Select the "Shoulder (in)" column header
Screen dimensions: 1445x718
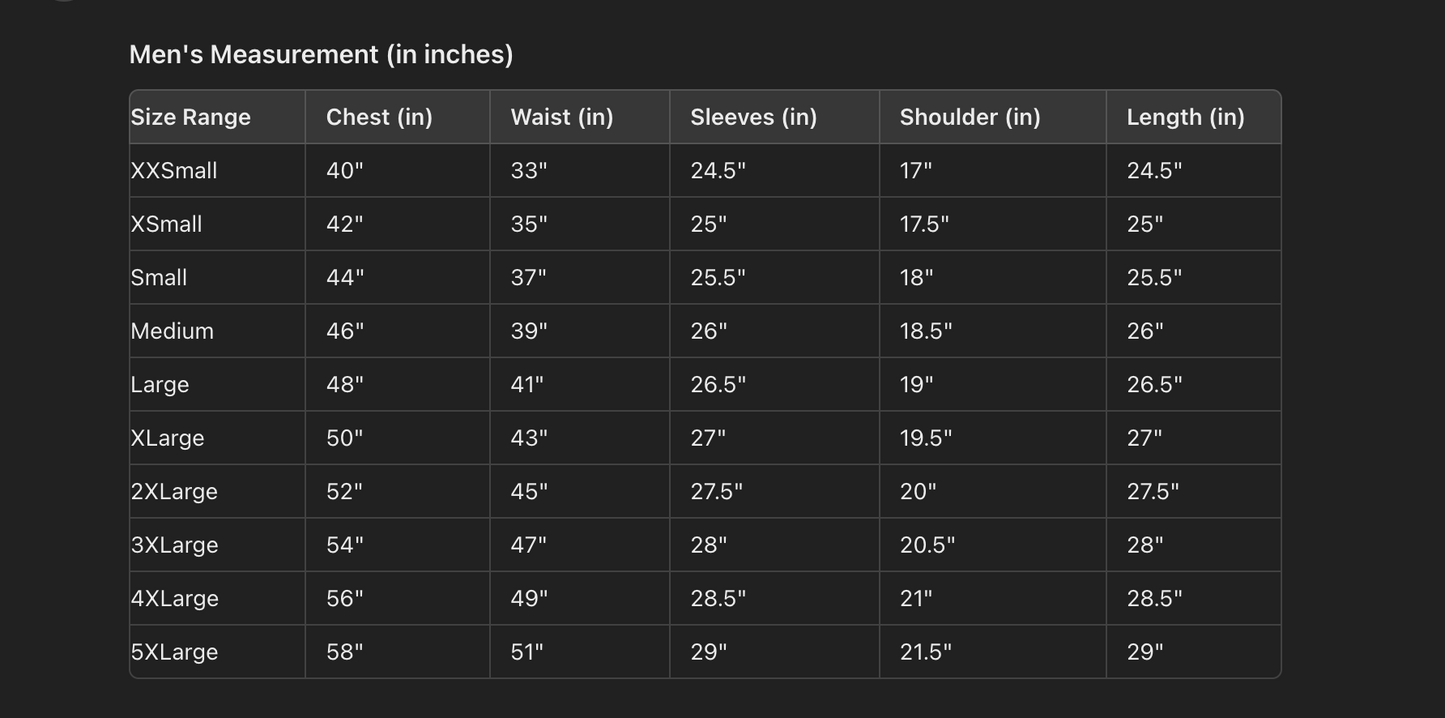pos(970,117)
